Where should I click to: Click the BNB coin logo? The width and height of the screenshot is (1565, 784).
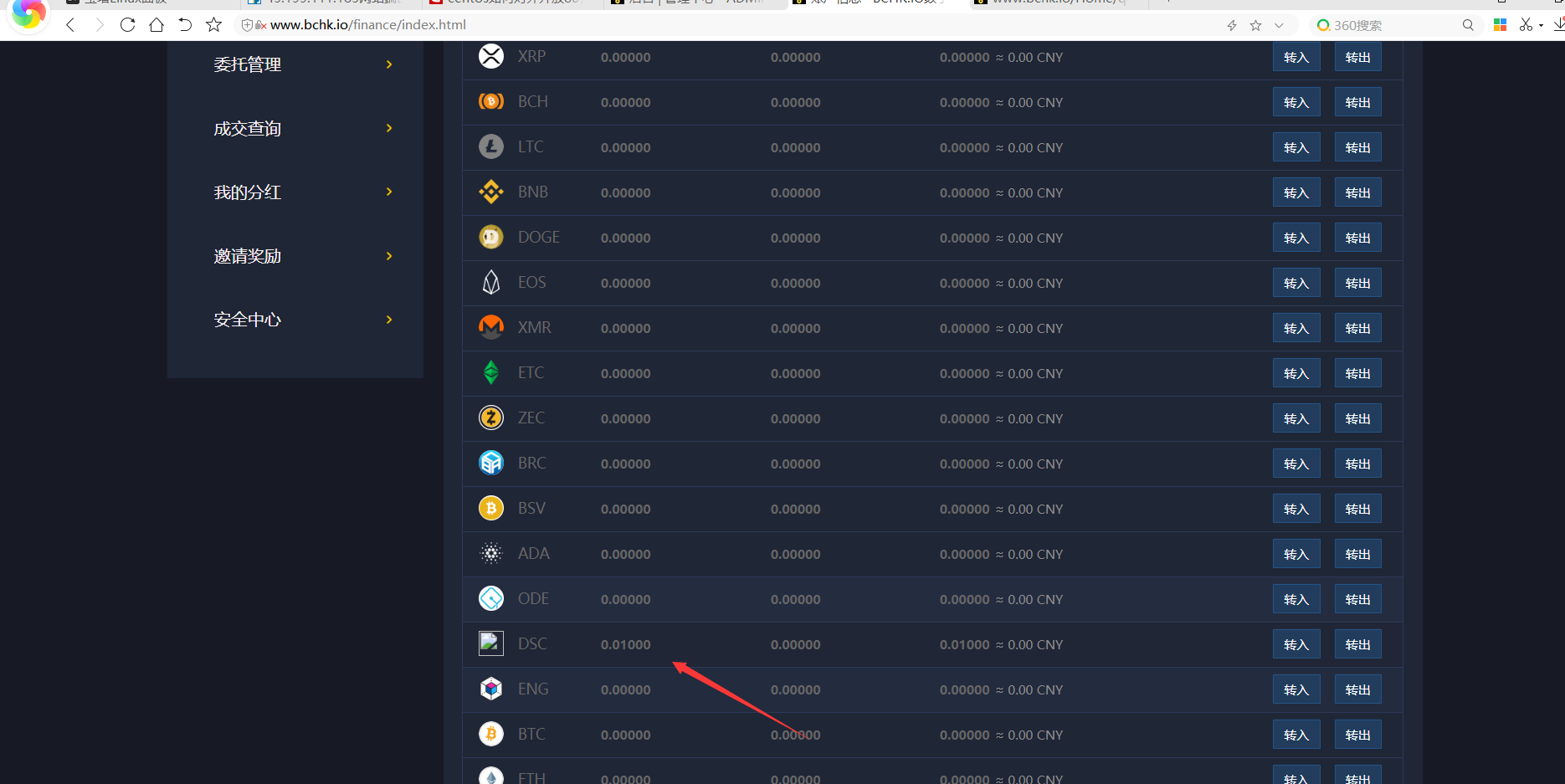click(x=491, y=192)
